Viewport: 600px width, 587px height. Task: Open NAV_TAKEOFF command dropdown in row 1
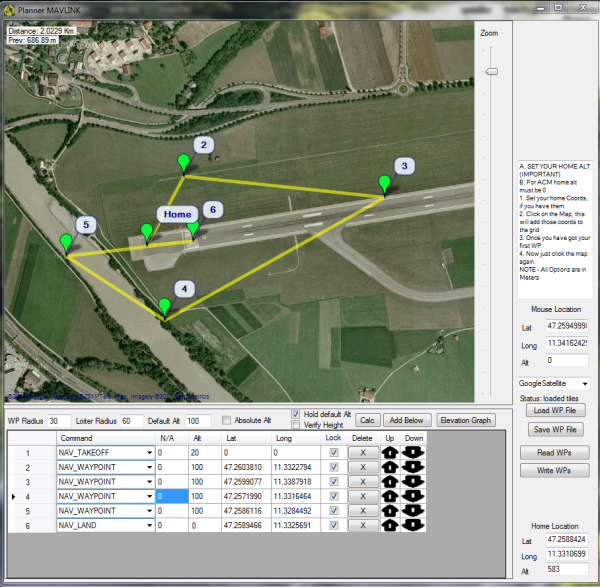pyautogui.click(x=149, y=453)
